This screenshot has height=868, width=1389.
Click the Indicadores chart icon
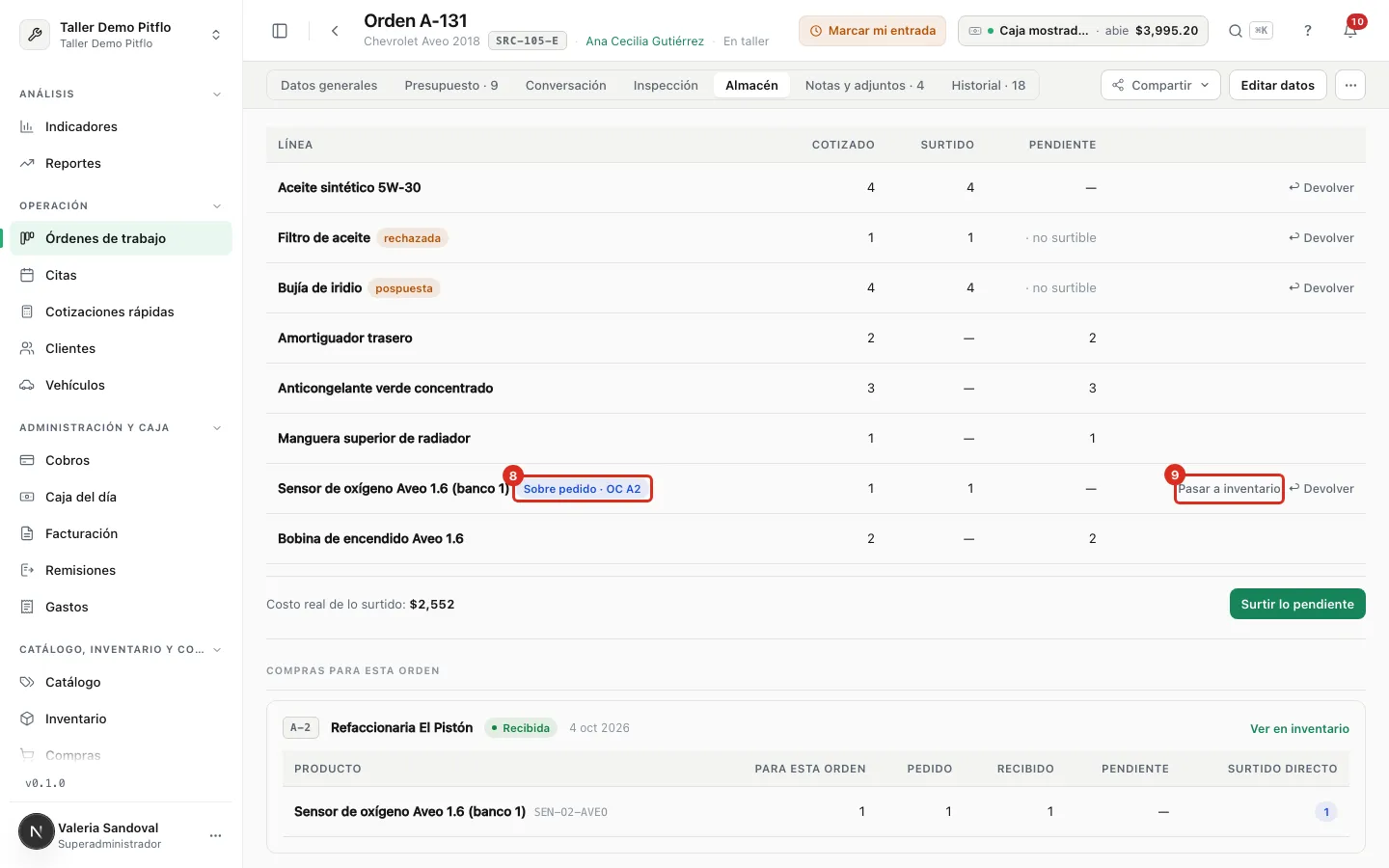tap(27, 126)
